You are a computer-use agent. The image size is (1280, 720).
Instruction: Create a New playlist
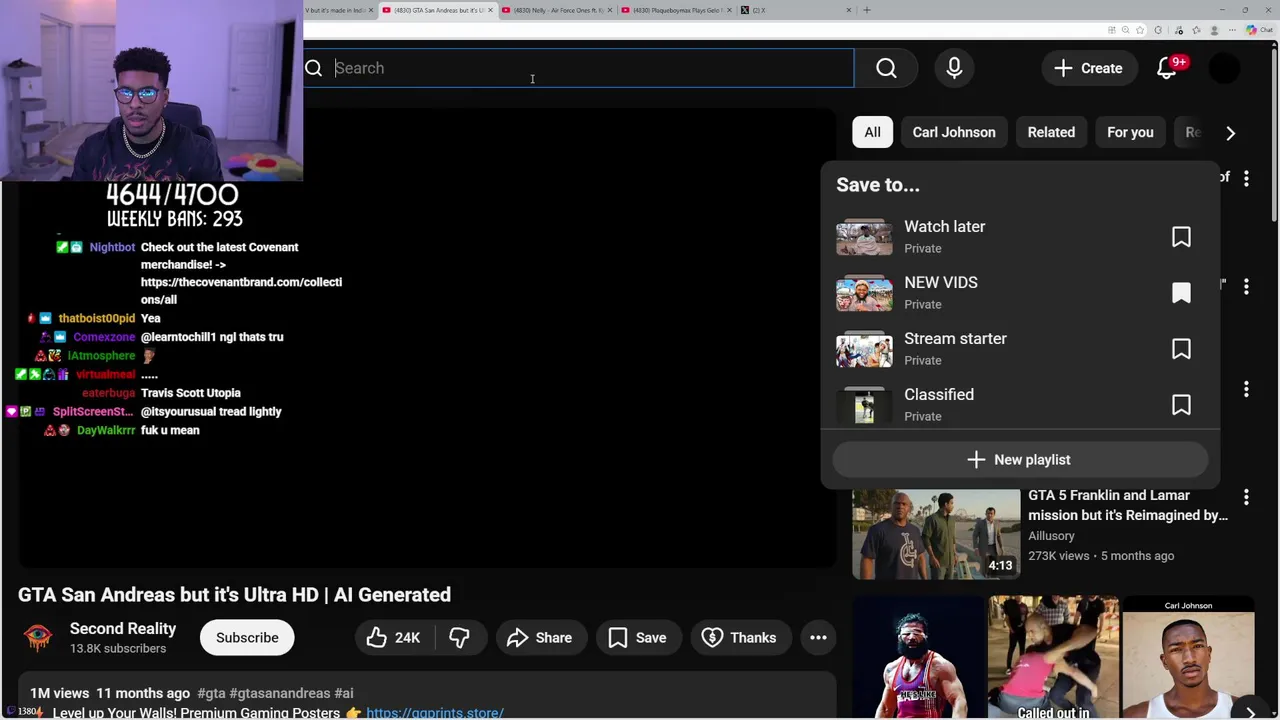click(1020, 459)
